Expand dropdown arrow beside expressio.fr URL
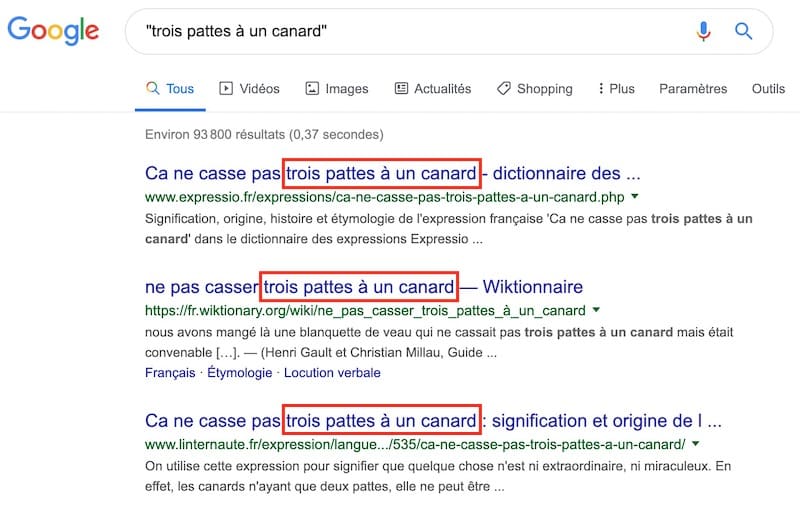 click(635, 196)
